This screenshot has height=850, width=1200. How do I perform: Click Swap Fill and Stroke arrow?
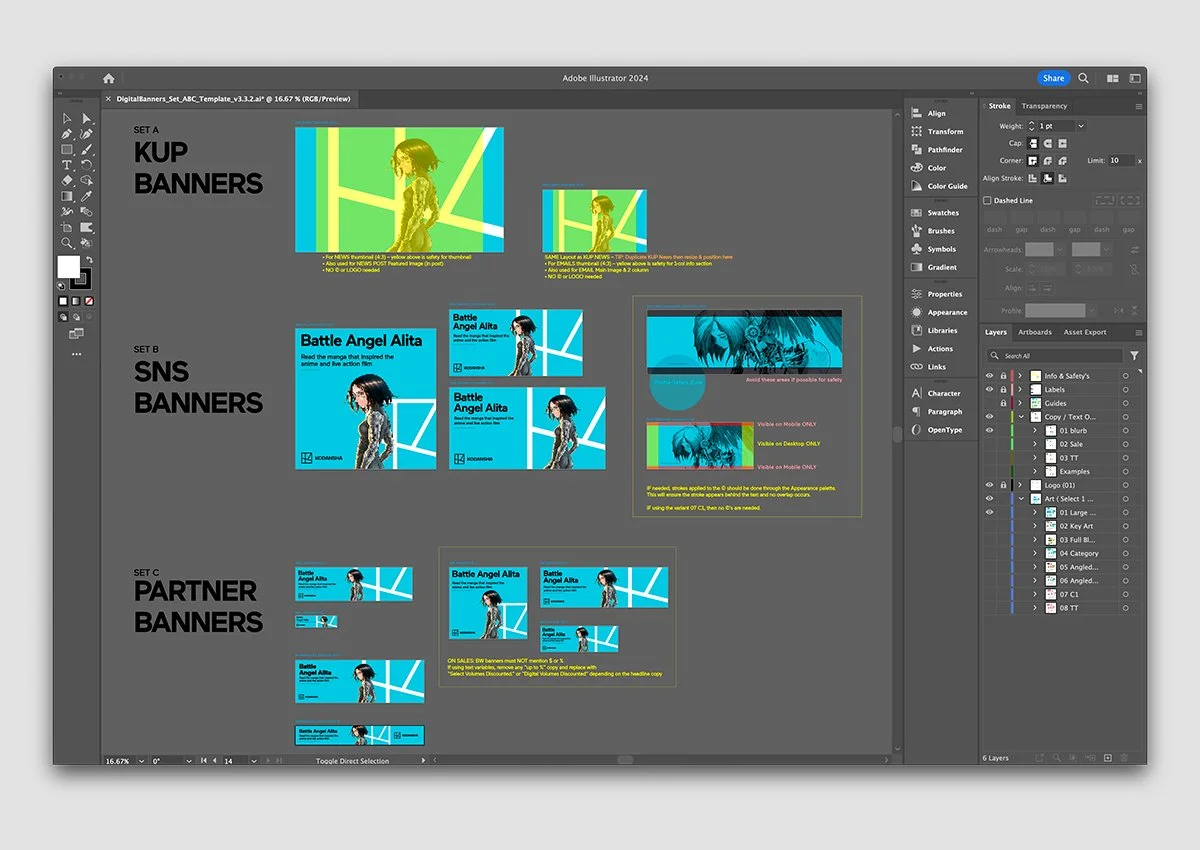(89, 260)
